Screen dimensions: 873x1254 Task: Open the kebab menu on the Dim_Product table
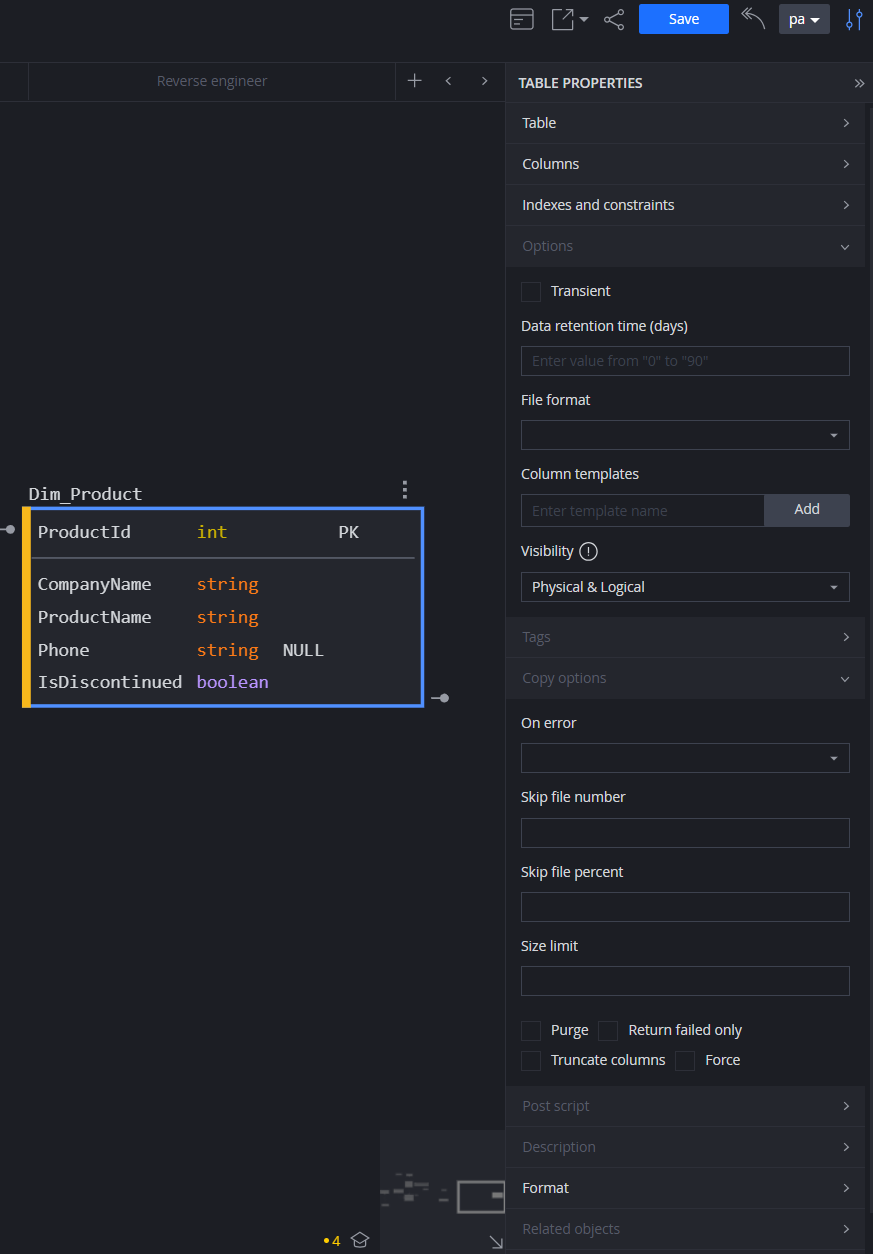(x=404, y=490)
